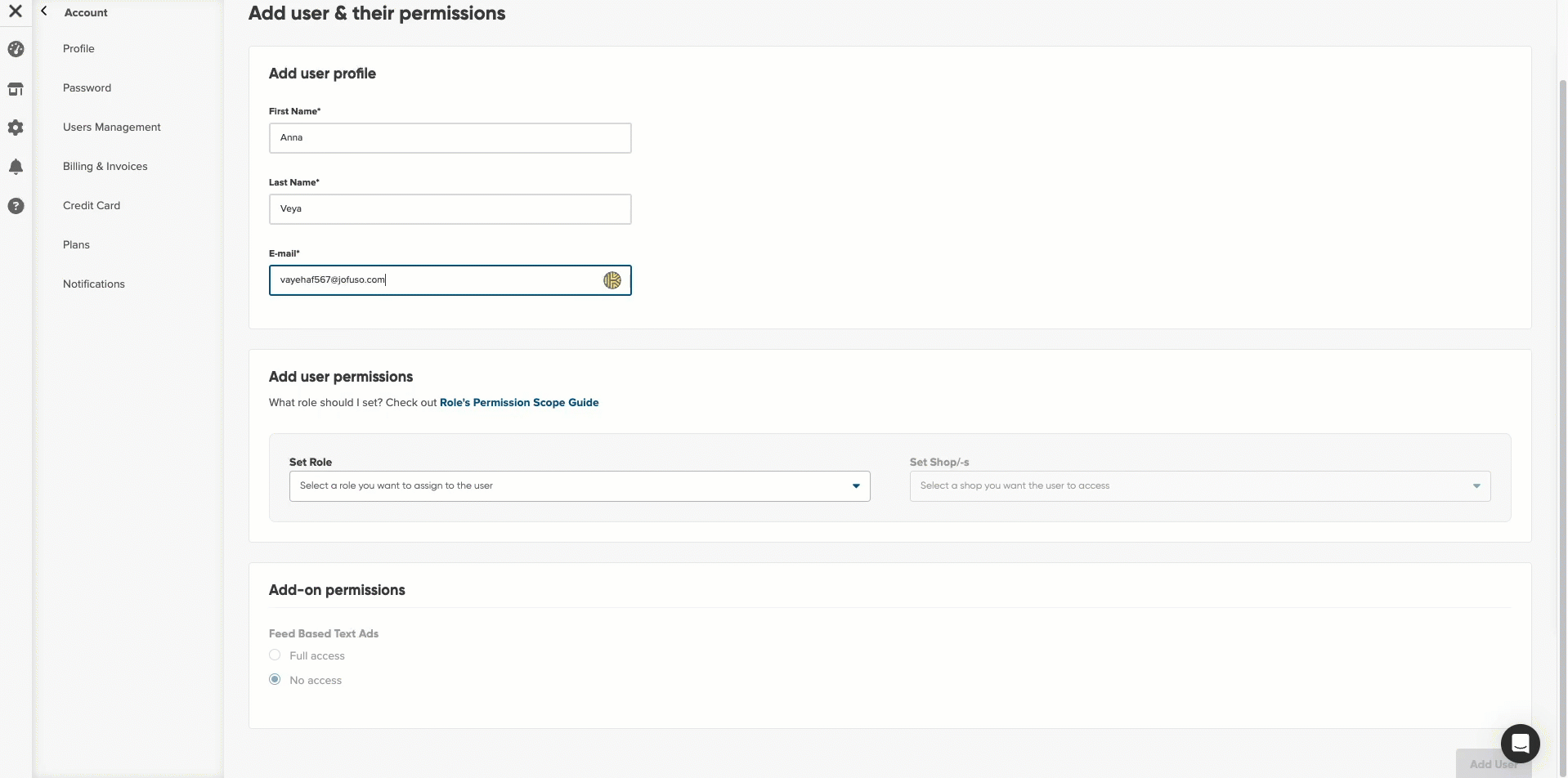1568x778 pixels.
Task: Open the Password menu item
Action: 87,88
